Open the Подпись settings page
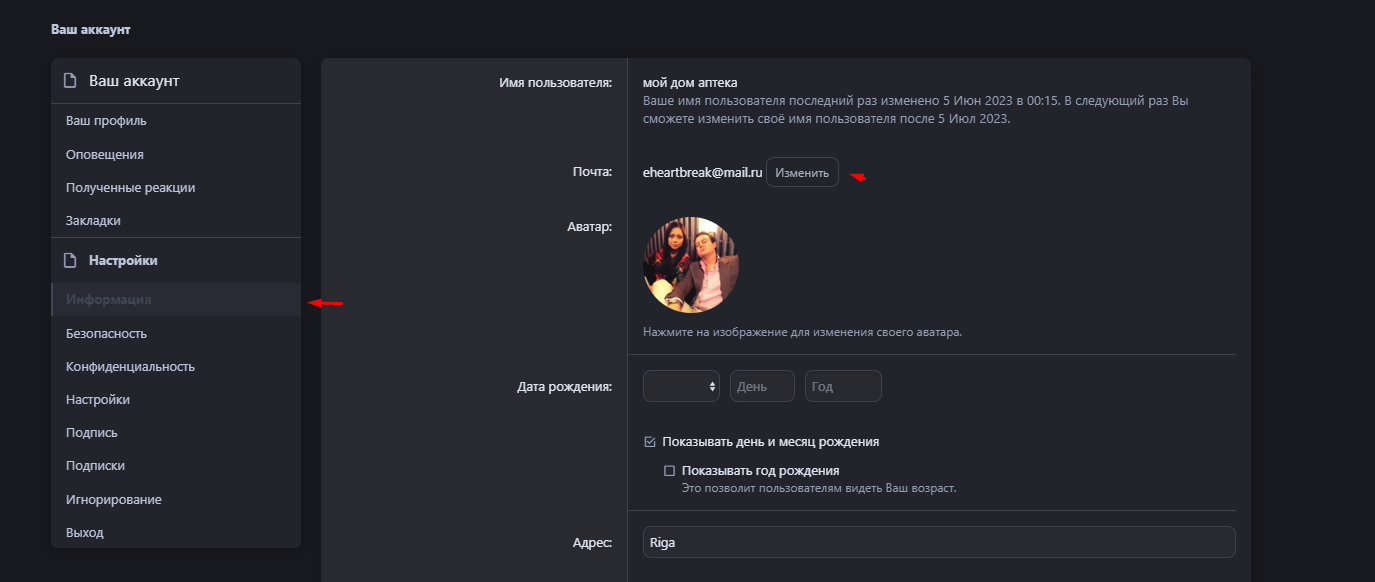 click(x=92, y=433)
